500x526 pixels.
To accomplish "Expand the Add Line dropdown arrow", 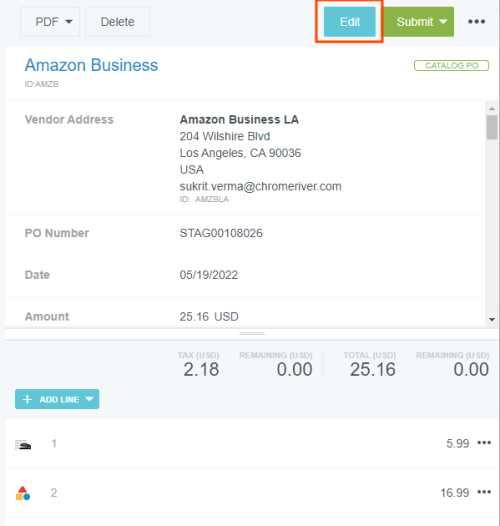I will [89, 399].
